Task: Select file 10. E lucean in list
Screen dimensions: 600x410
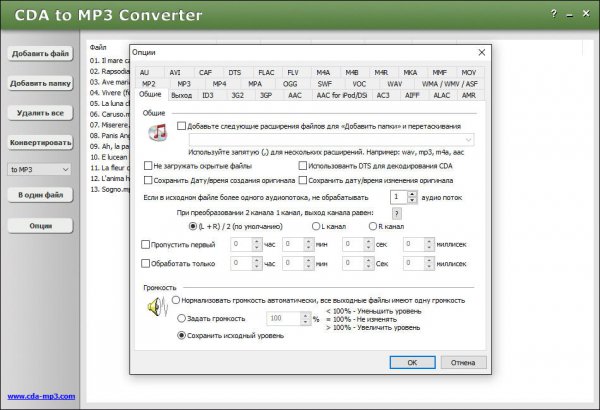Action: pos(109,157)
